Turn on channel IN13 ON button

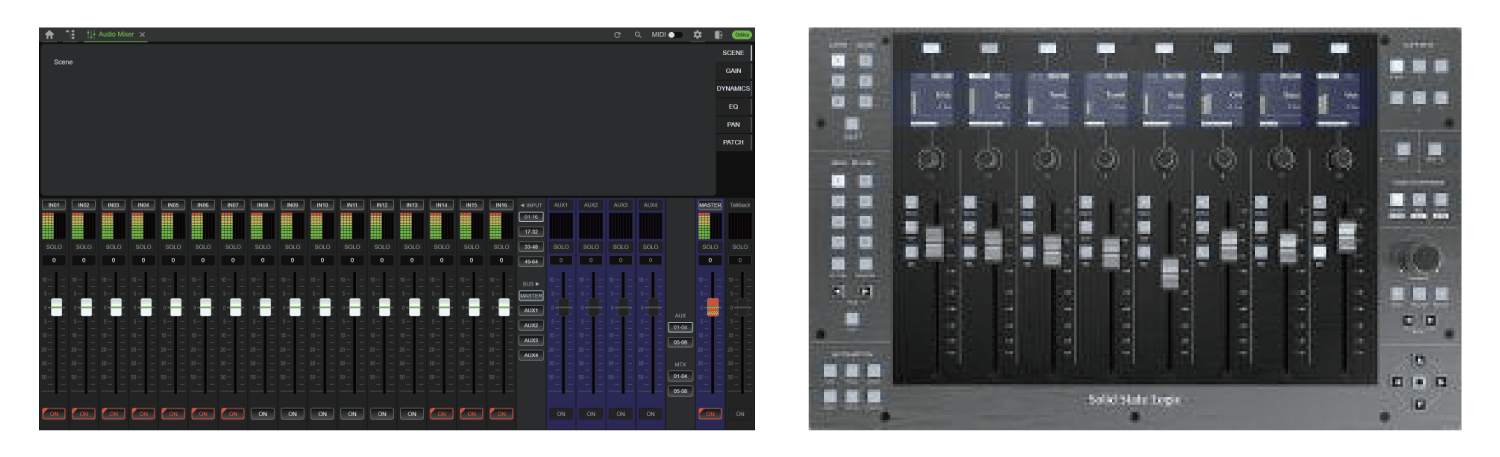click(x=412, y=413)
